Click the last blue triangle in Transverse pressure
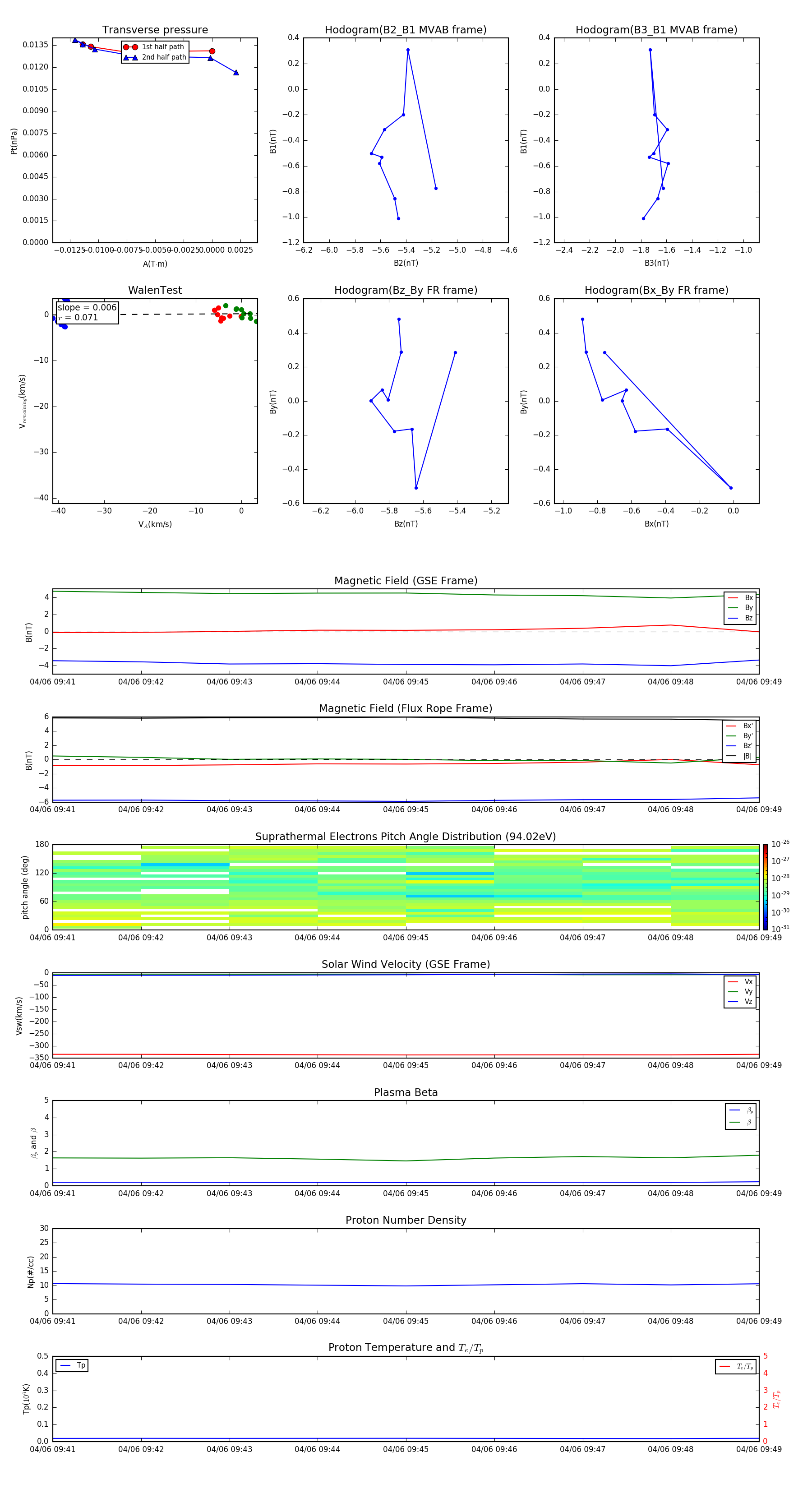812x1489 pixels. click(236, 72)
